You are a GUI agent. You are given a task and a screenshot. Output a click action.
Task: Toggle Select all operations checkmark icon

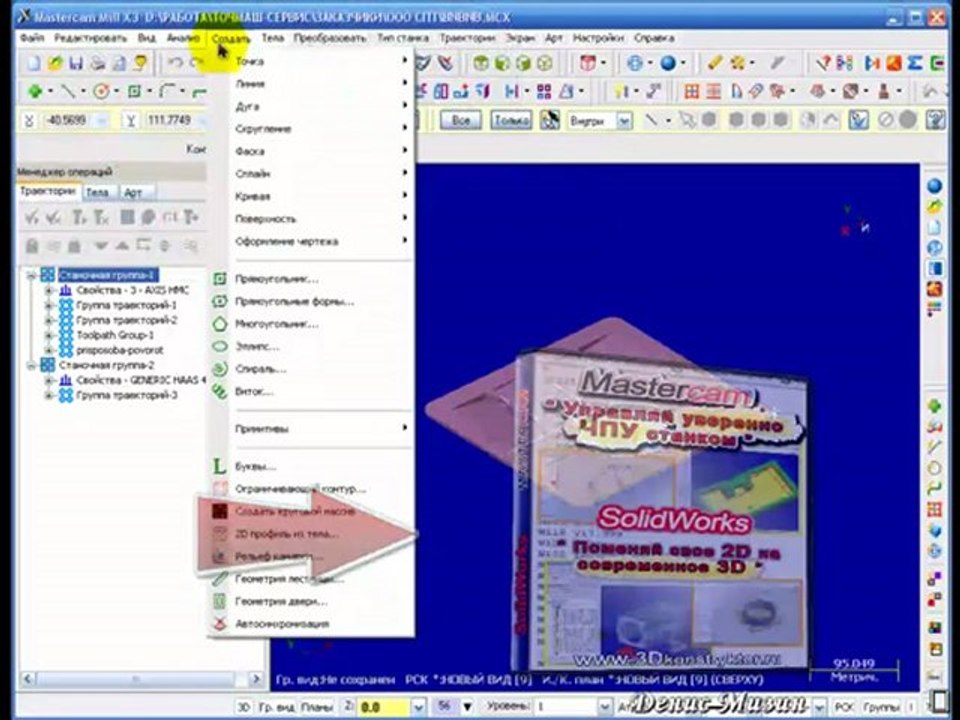pos(32,217)
